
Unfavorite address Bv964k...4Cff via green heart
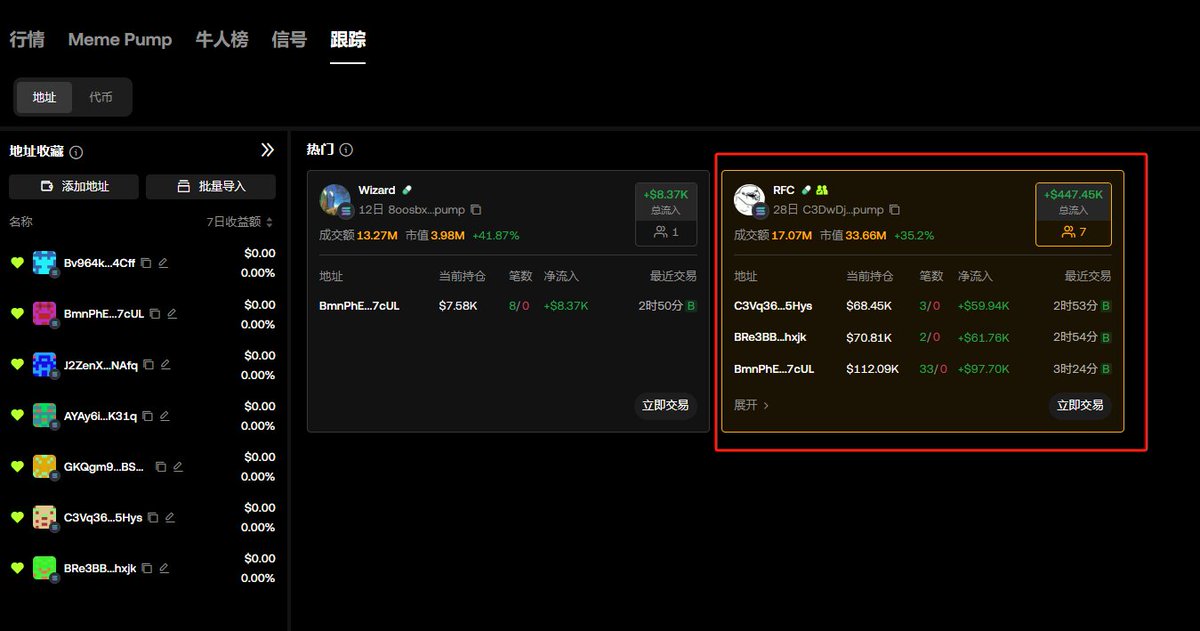tap(17, 263)
